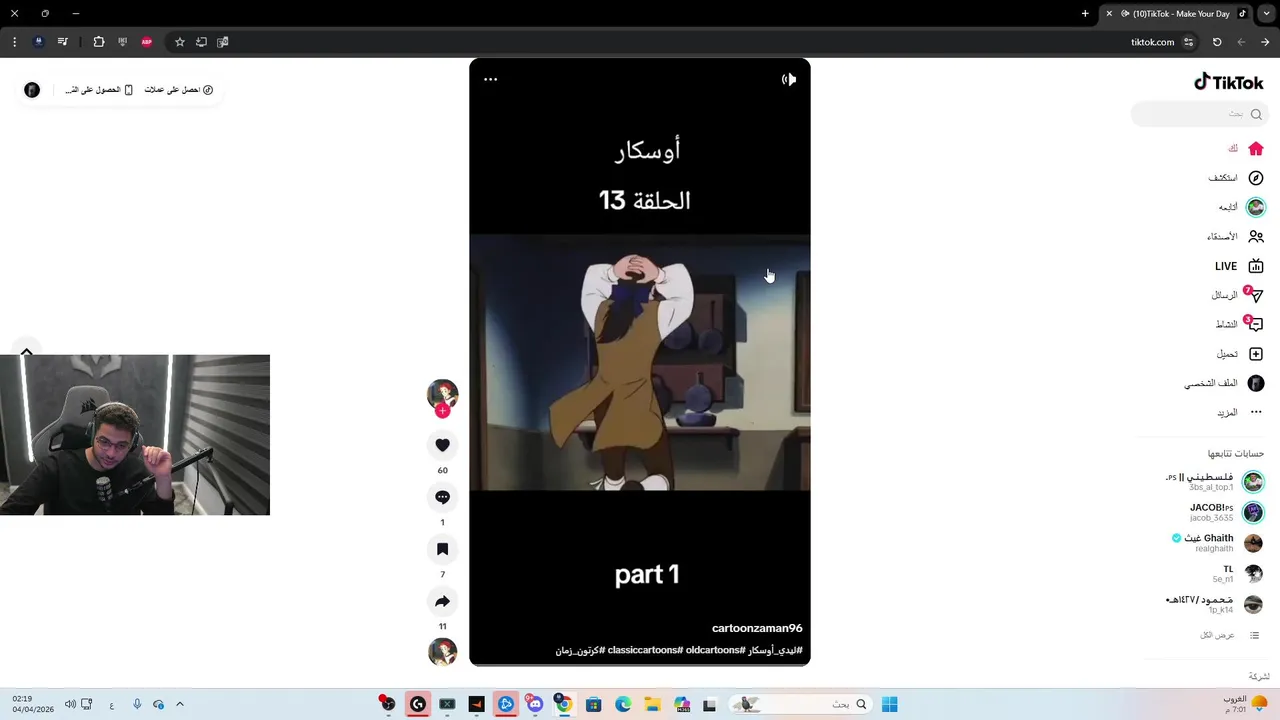Click the TikTok search field
This screenshot has width=1280, height=720.
[1200, 114]
